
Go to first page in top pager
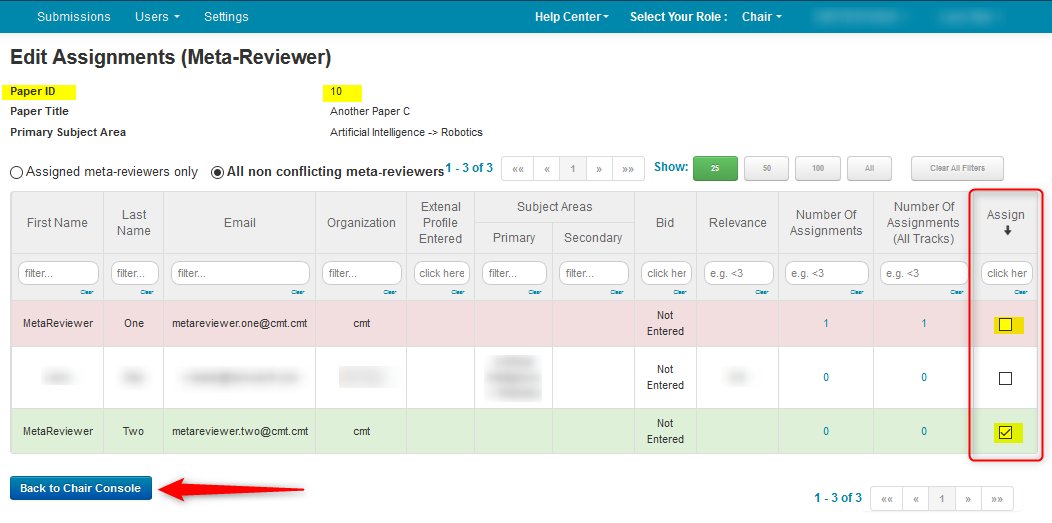click(517, 169)
